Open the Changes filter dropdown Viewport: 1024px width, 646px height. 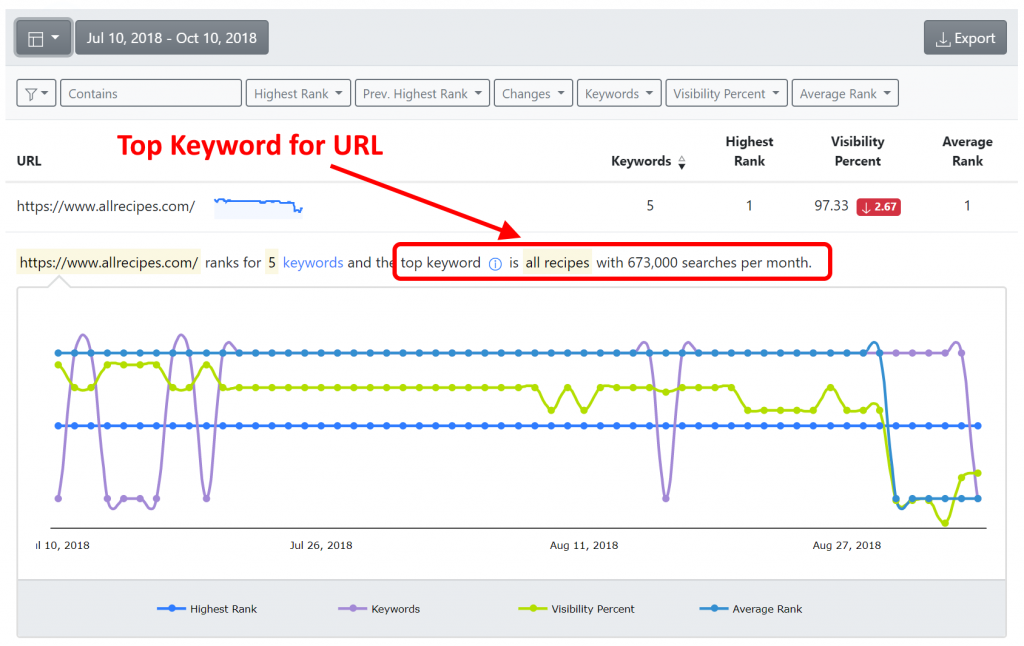[534, 93]
